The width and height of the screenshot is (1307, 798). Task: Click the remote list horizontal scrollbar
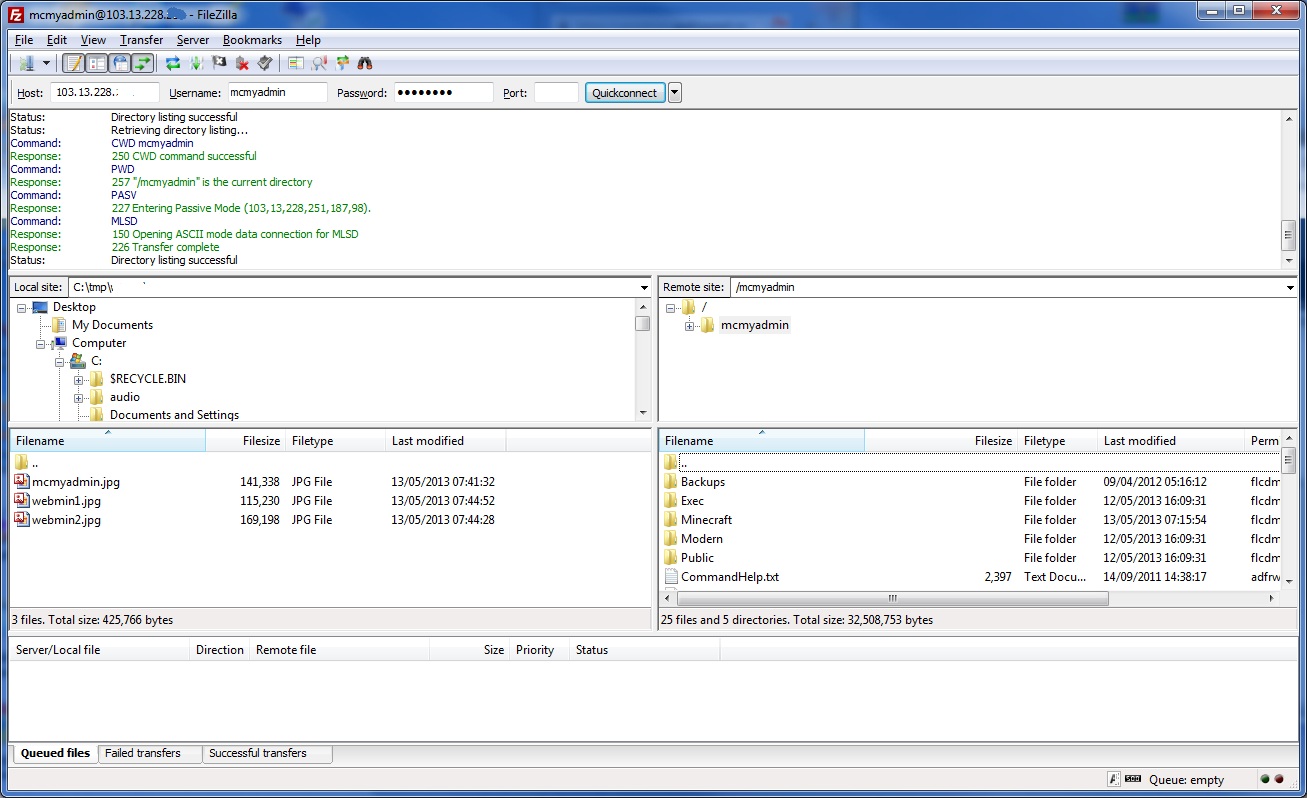click(892, 599)
